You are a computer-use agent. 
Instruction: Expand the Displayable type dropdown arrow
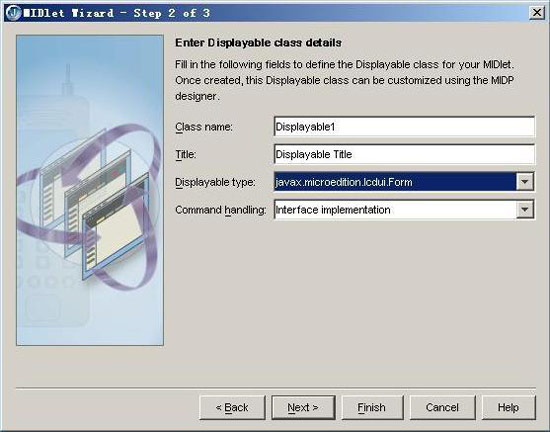(525, 182)
